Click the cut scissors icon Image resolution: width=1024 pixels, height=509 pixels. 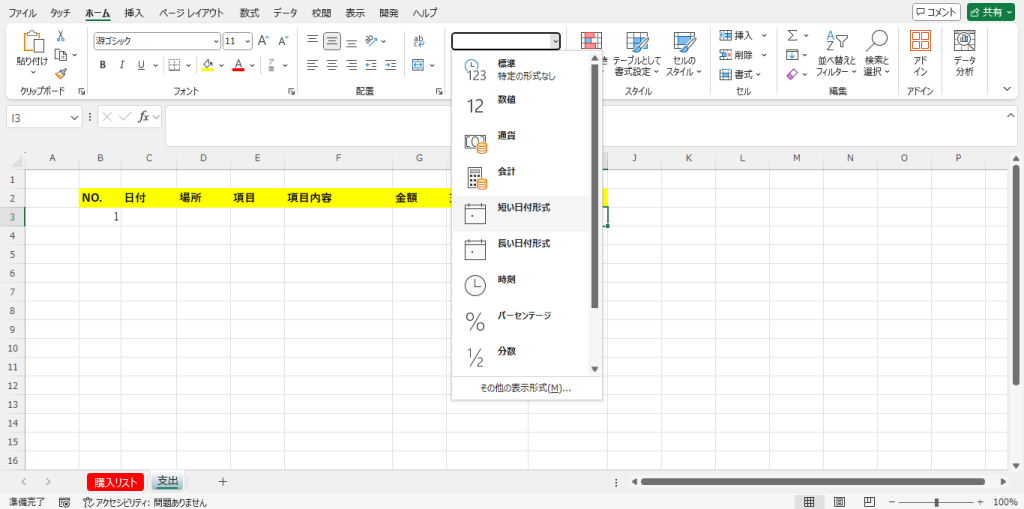(x=61, y=35)
